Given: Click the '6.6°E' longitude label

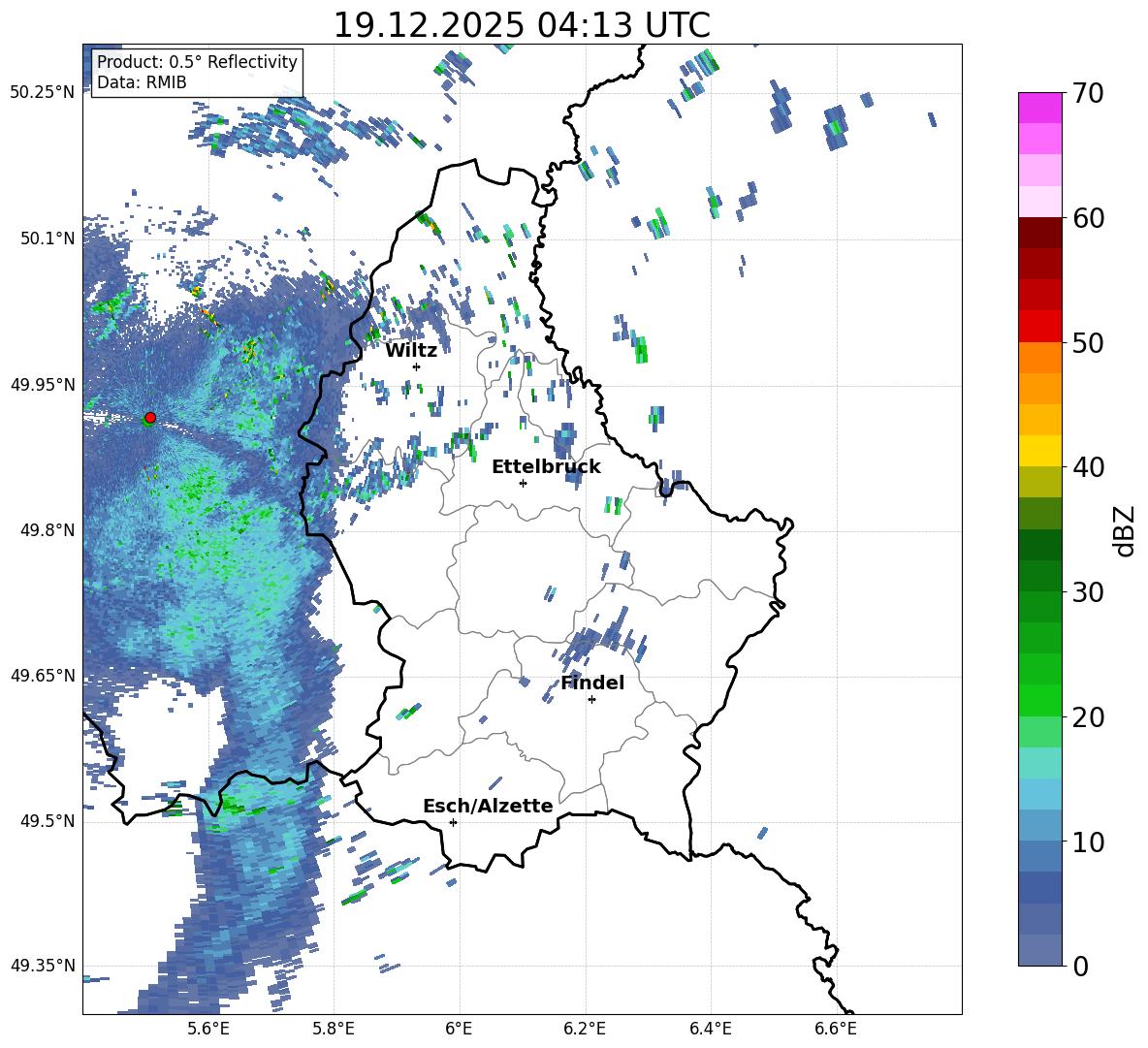Looking at the screenshot, I should [x=836, y=1029].
